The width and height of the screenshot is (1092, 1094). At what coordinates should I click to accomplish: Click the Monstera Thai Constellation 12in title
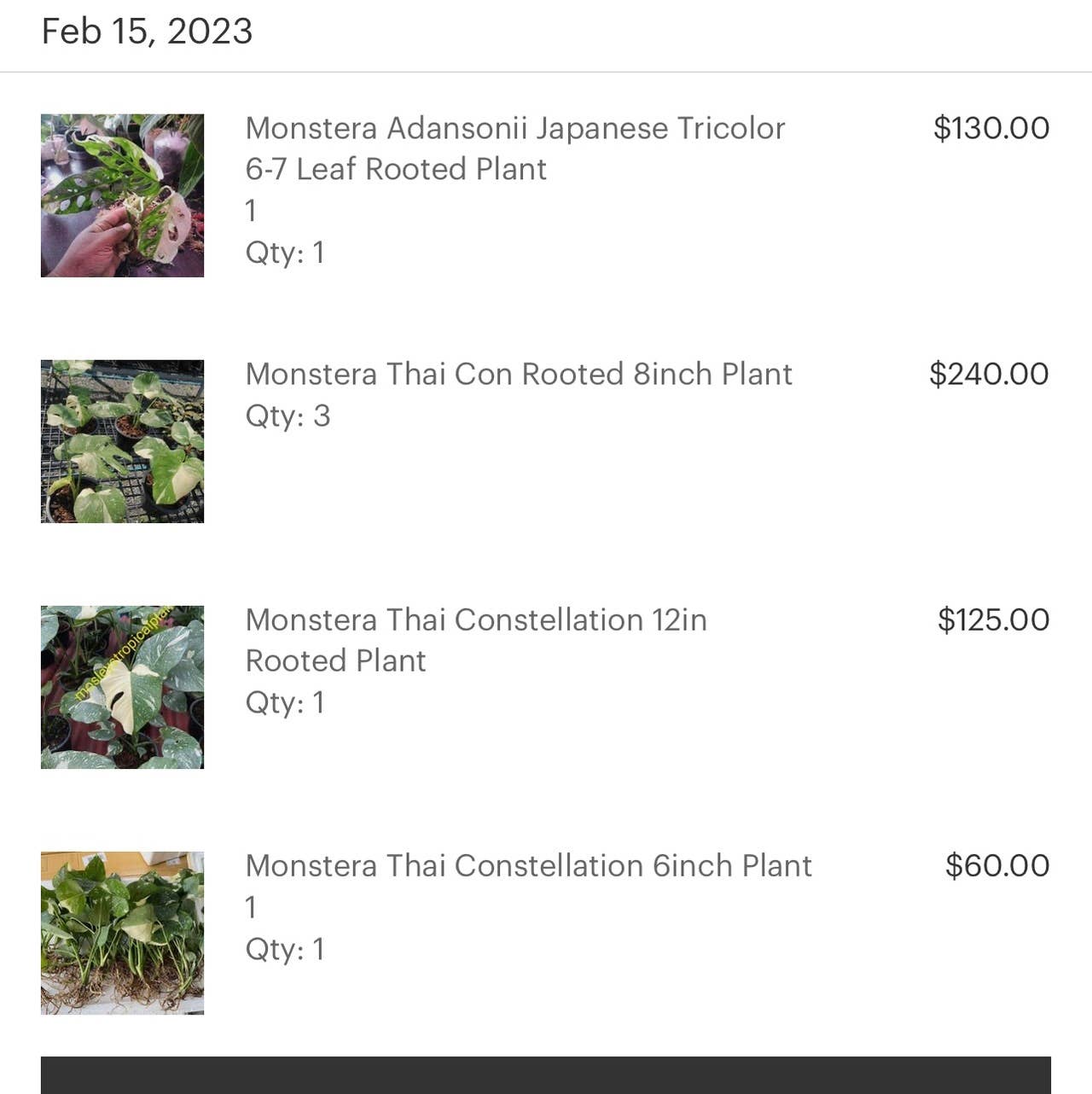point(476,620)
